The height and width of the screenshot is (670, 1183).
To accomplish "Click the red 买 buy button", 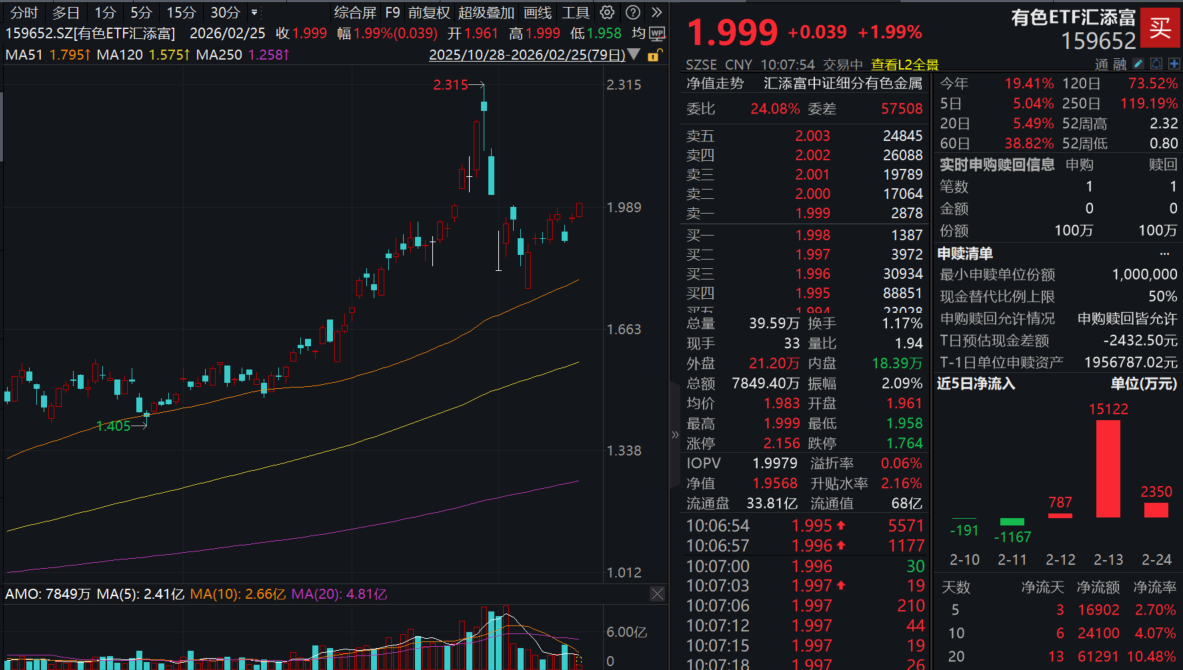I will 1160,28.
